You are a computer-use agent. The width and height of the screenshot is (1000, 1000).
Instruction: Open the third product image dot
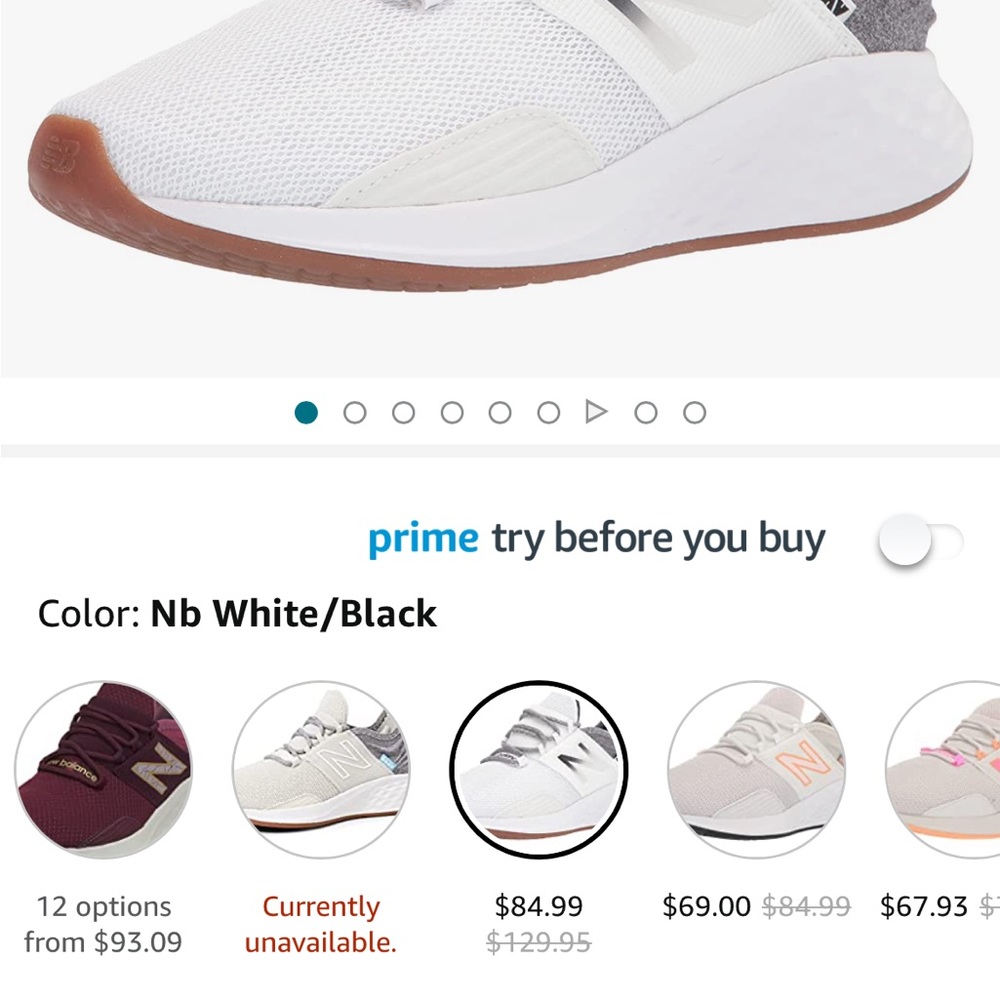click(x=403, y=411)
